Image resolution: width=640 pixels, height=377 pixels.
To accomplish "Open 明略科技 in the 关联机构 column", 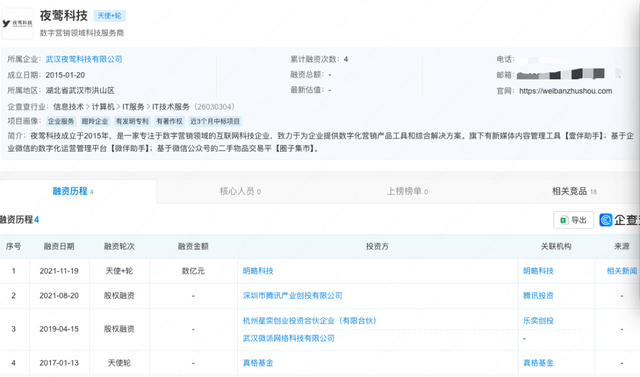I will pyautogui.click(x=538, y=271).
